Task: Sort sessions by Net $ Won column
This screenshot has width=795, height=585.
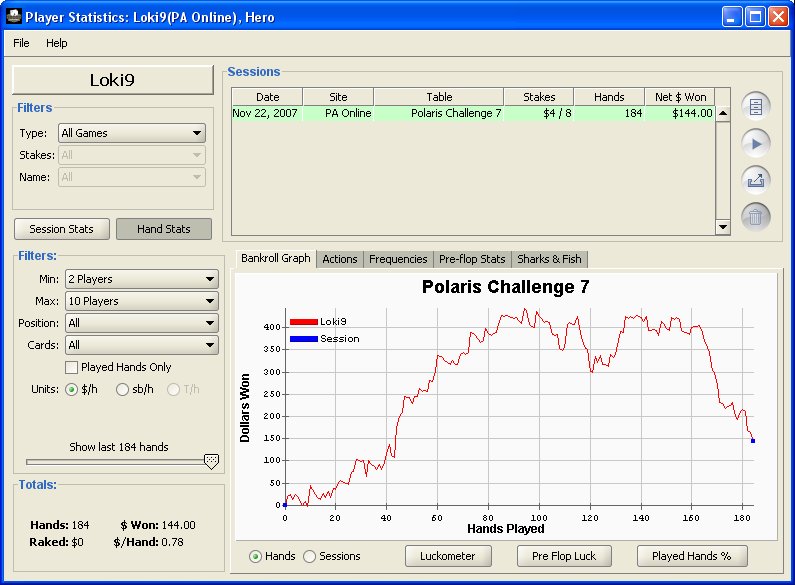Action: click(679, 97)
